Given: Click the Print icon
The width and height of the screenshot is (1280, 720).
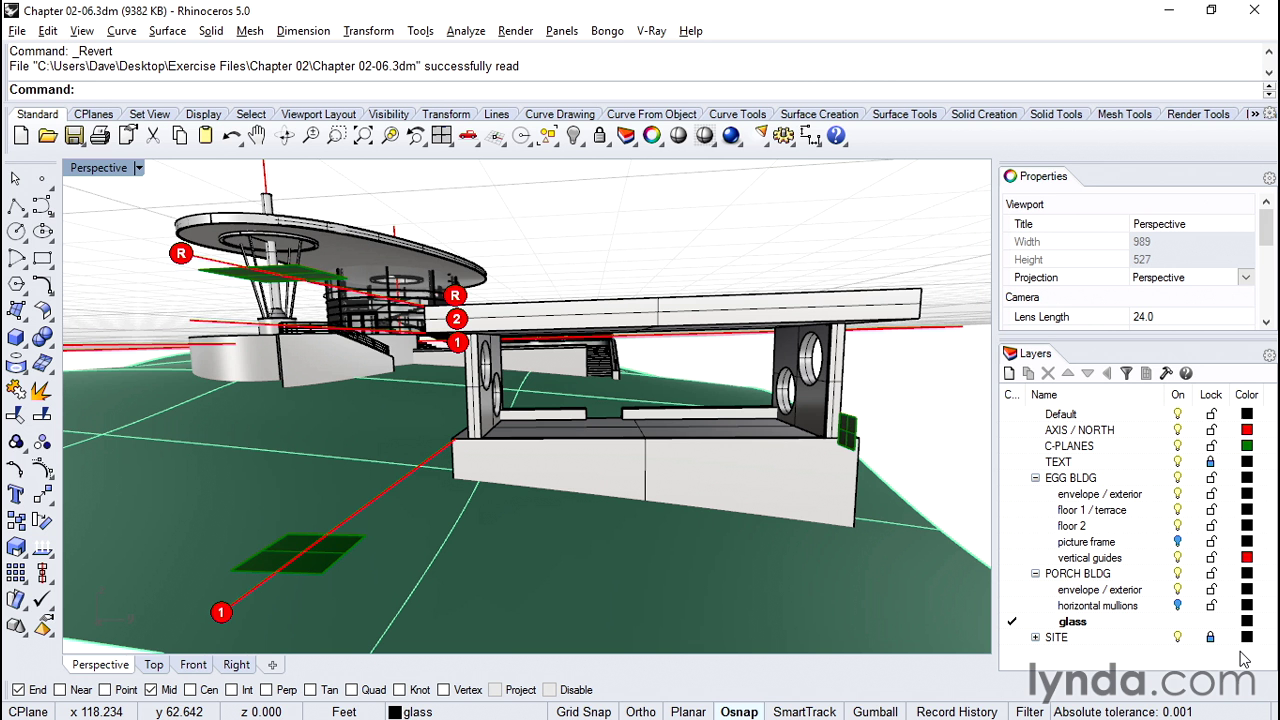Looking at the screenshot, I should (100, 136).
